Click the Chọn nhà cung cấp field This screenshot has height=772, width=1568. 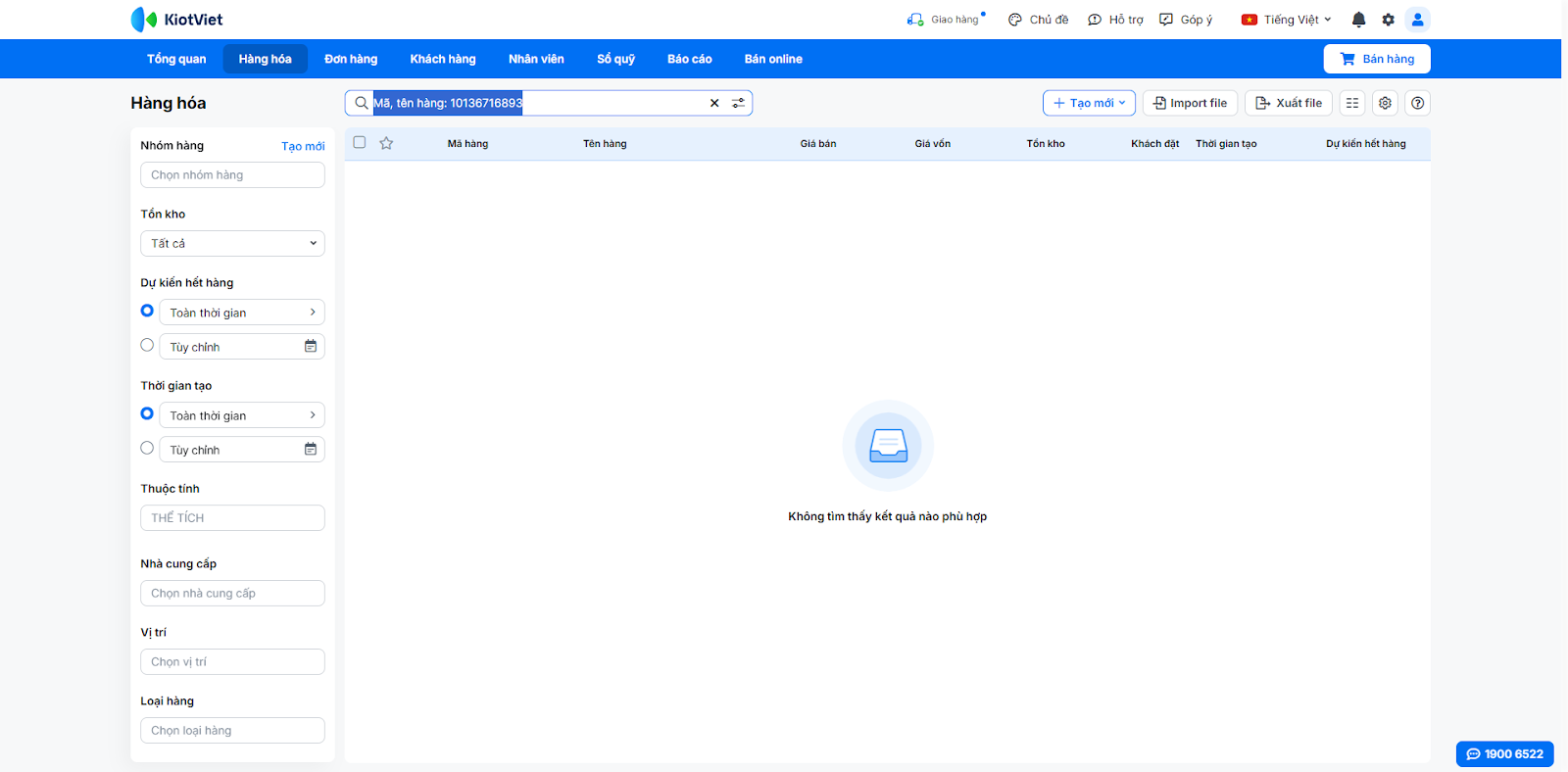click(x=232, y=593)
